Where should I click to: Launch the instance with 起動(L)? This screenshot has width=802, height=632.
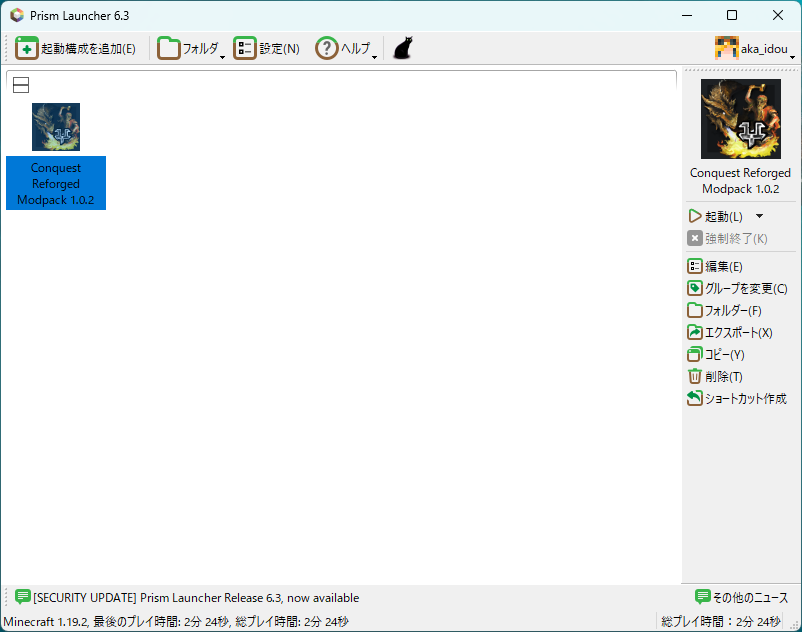(716, 216)
